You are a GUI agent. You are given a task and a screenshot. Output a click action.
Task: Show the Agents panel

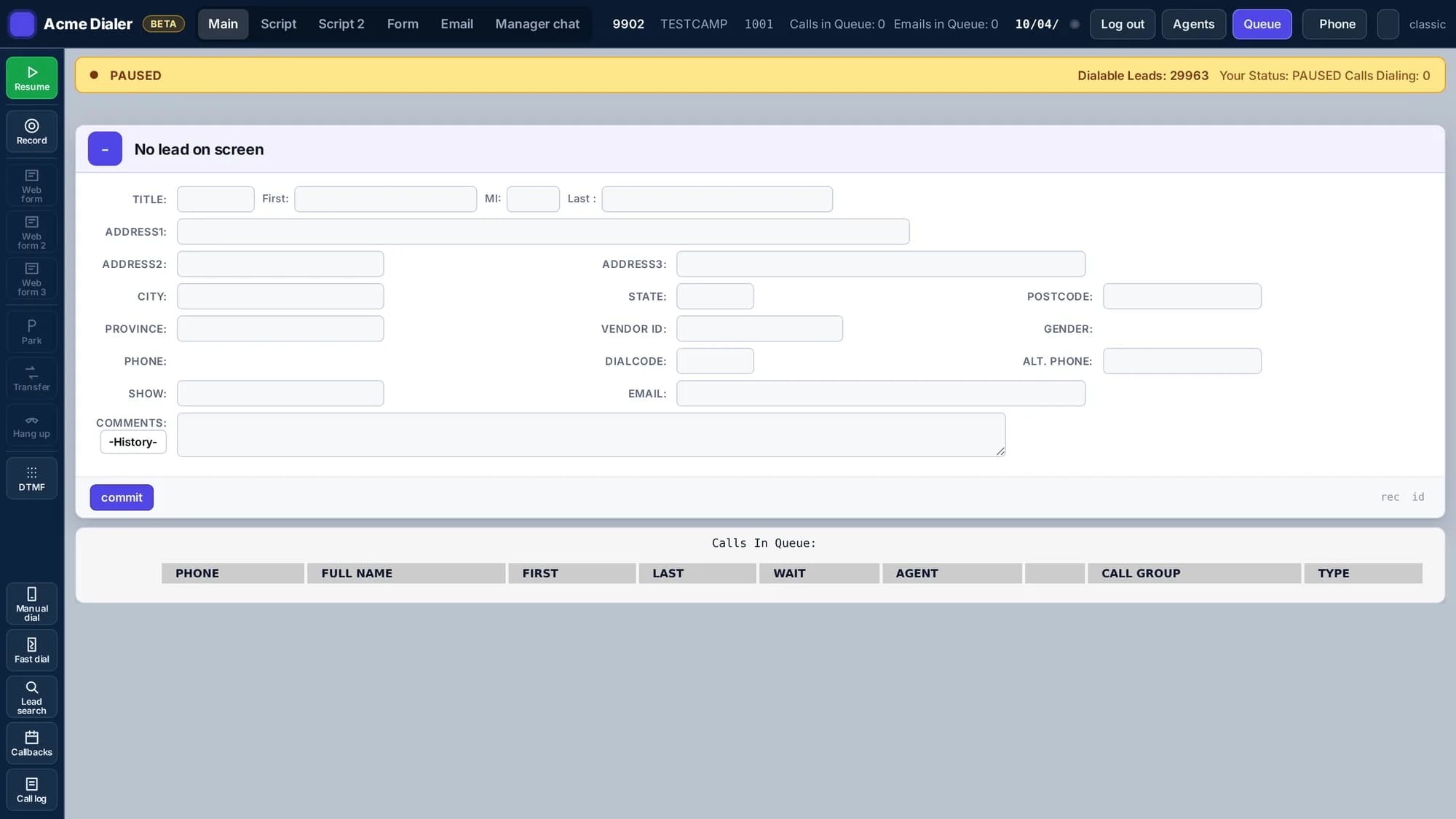click(x=1194, y=24)
